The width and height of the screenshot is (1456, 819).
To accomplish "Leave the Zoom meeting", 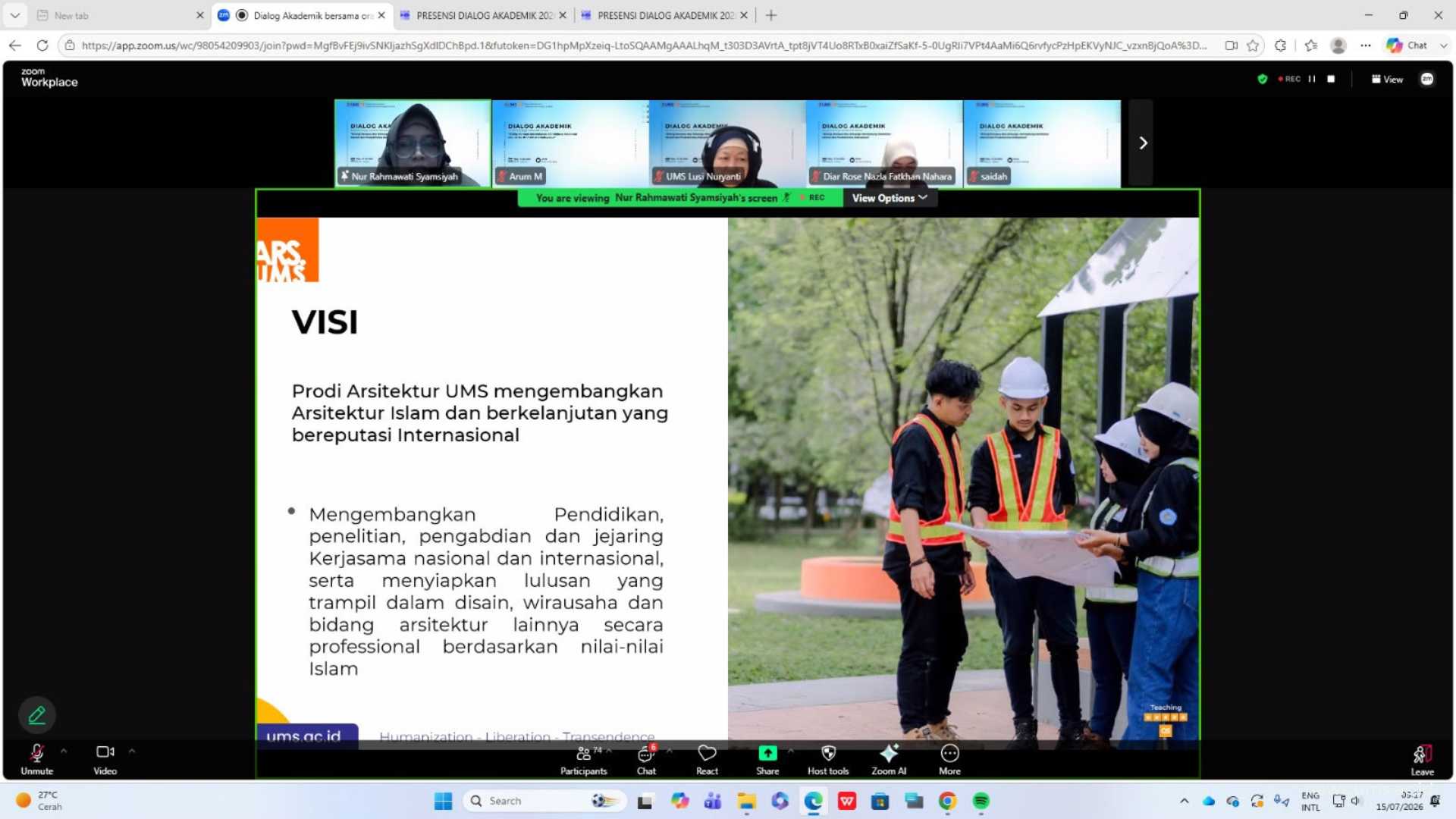I will pos(1422,760).
